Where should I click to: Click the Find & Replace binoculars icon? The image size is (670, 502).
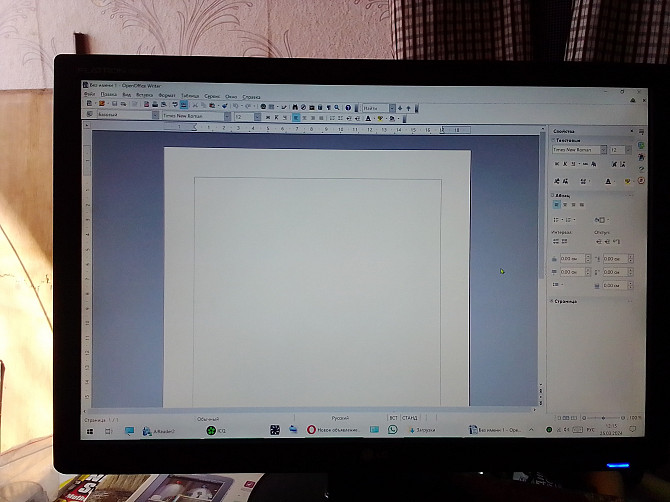295,107
